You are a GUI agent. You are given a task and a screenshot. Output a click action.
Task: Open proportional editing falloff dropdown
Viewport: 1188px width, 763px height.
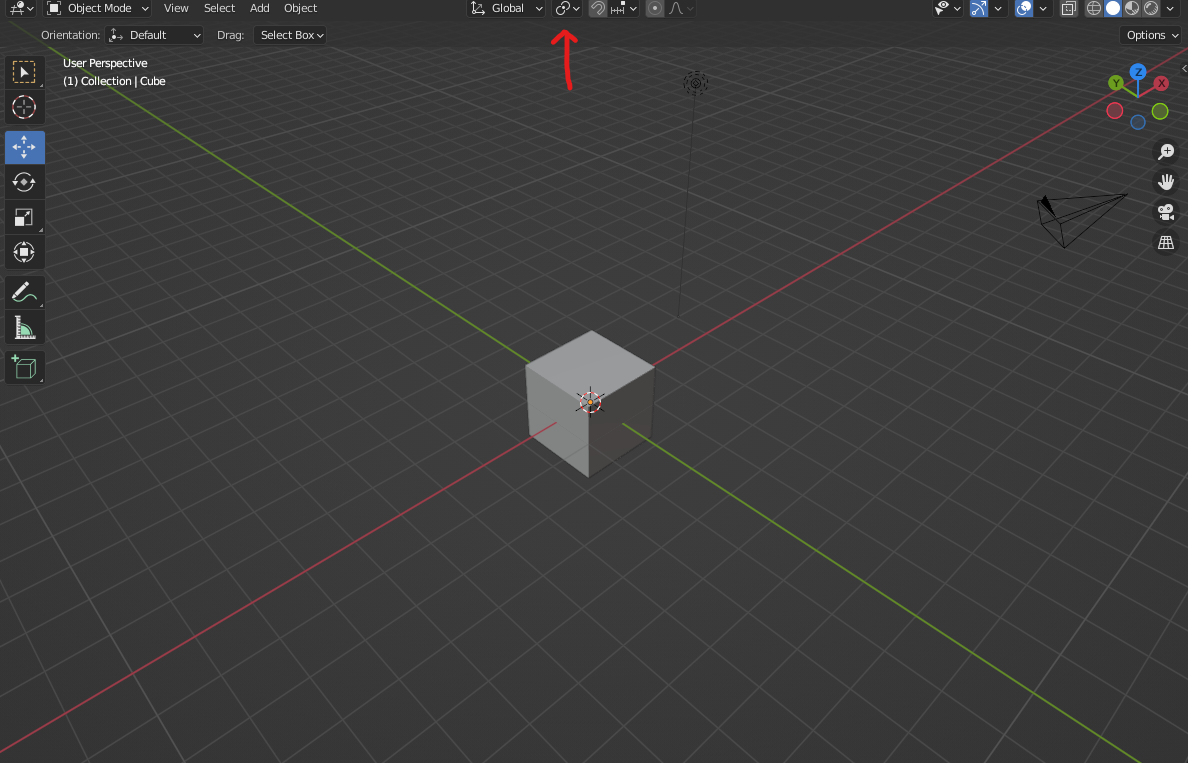tap(681, 8)
